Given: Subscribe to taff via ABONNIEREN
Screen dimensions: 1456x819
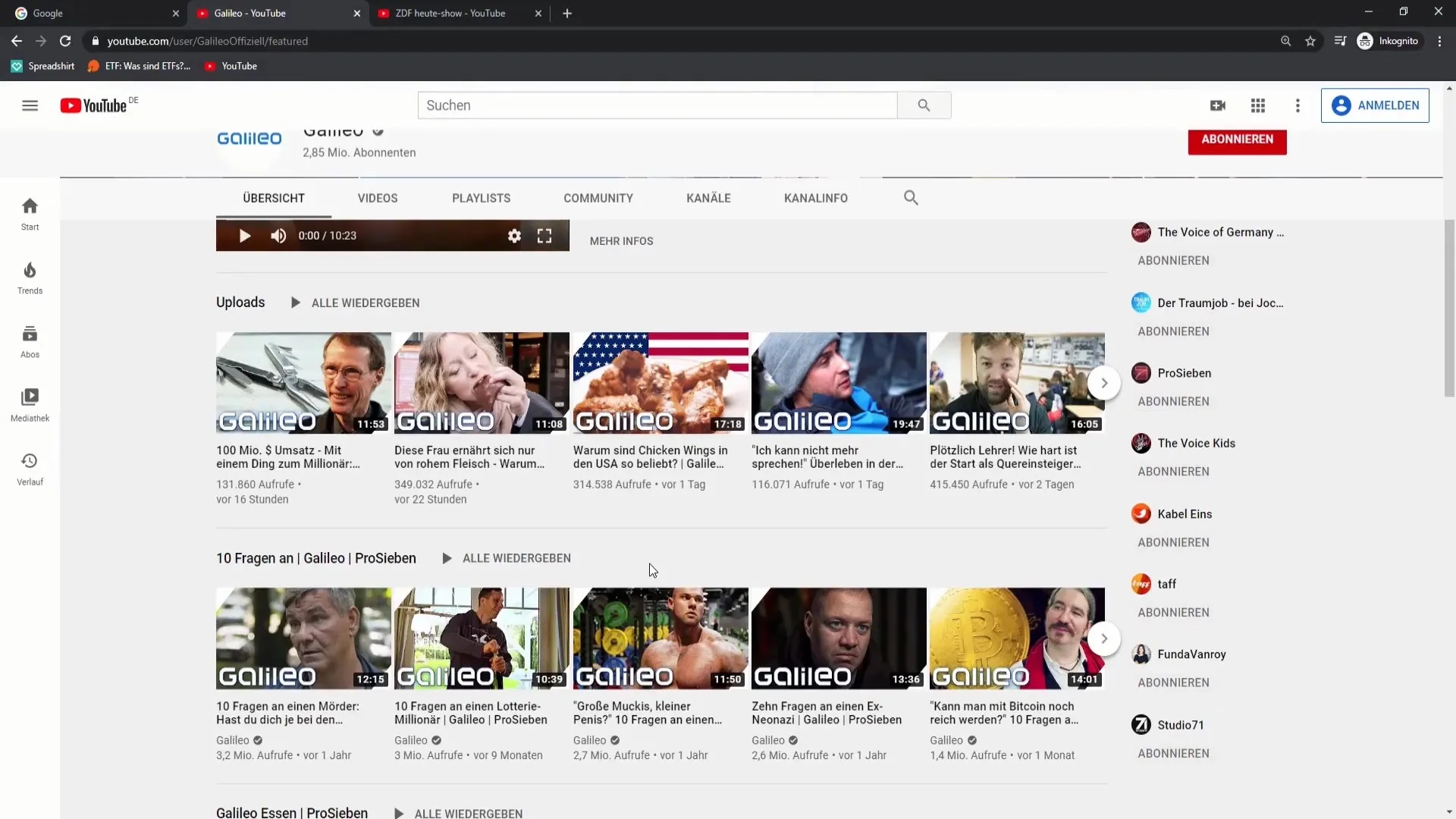Looking at the screenshot, I should click(1173, 613).
